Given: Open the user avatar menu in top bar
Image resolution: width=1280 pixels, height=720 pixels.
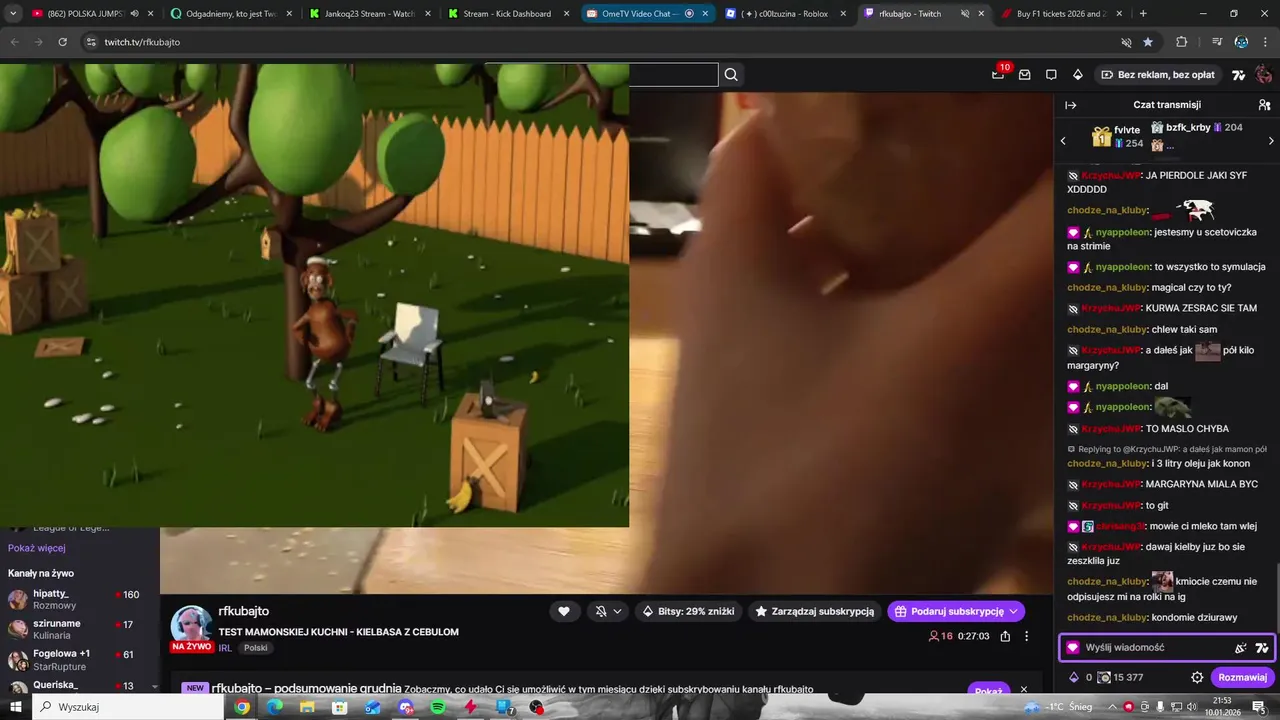Looking at the screenshot, I should (x=1263, y=75).
